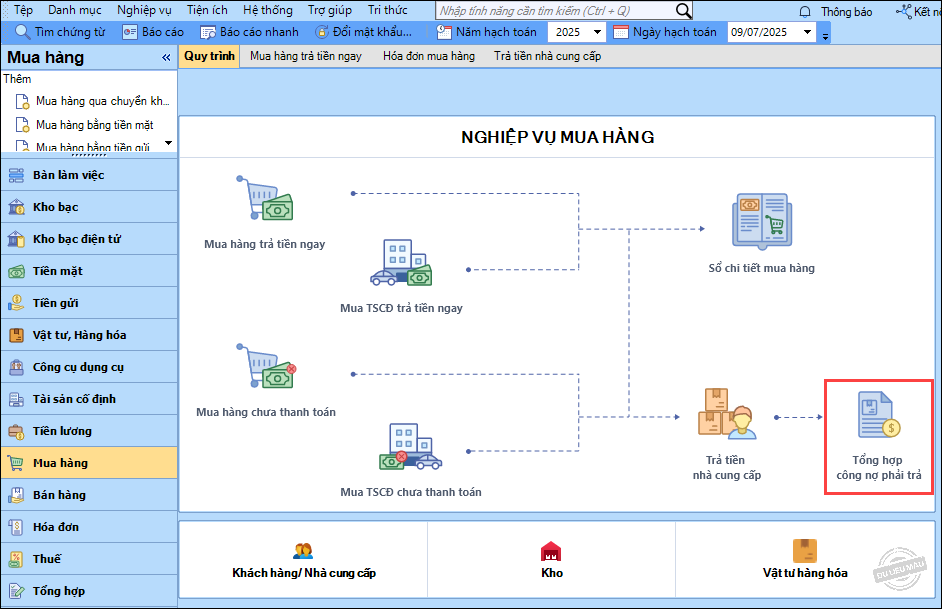Select Mua hàng module in sidebar

pyautogui.click(x=89, y=463)
